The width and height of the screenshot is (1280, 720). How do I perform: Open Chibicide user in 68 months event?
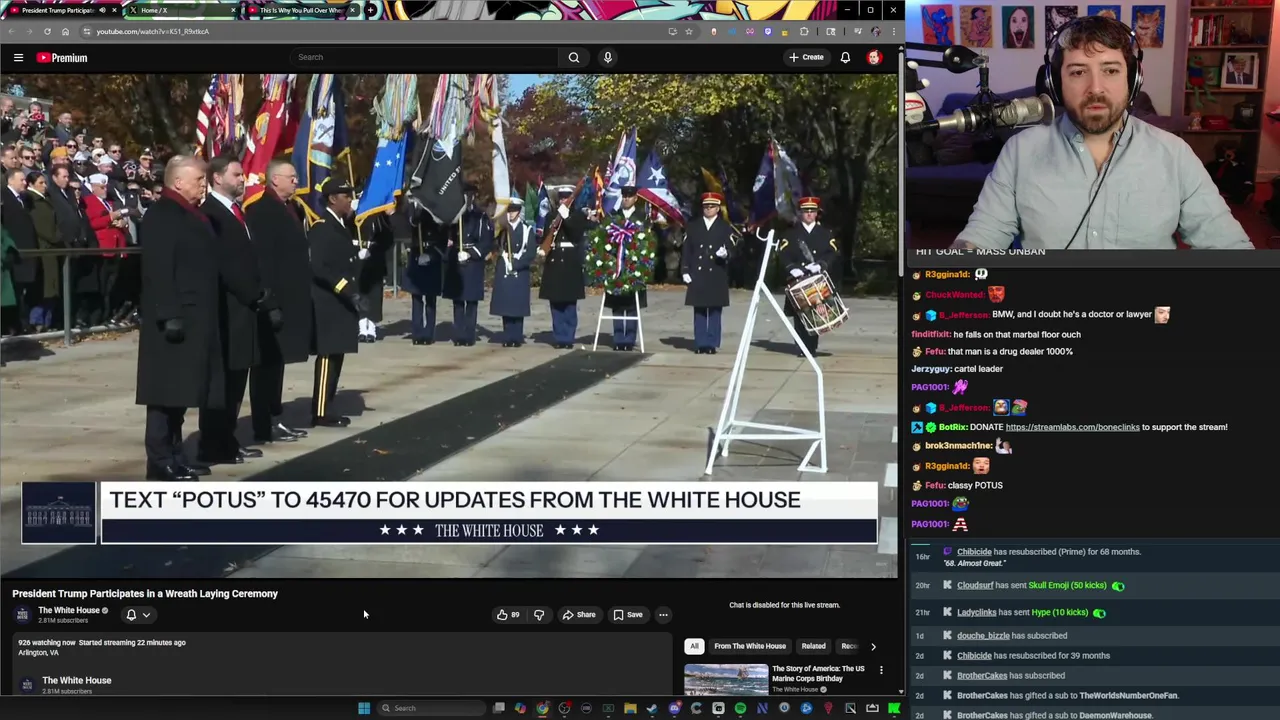(974, 551)
